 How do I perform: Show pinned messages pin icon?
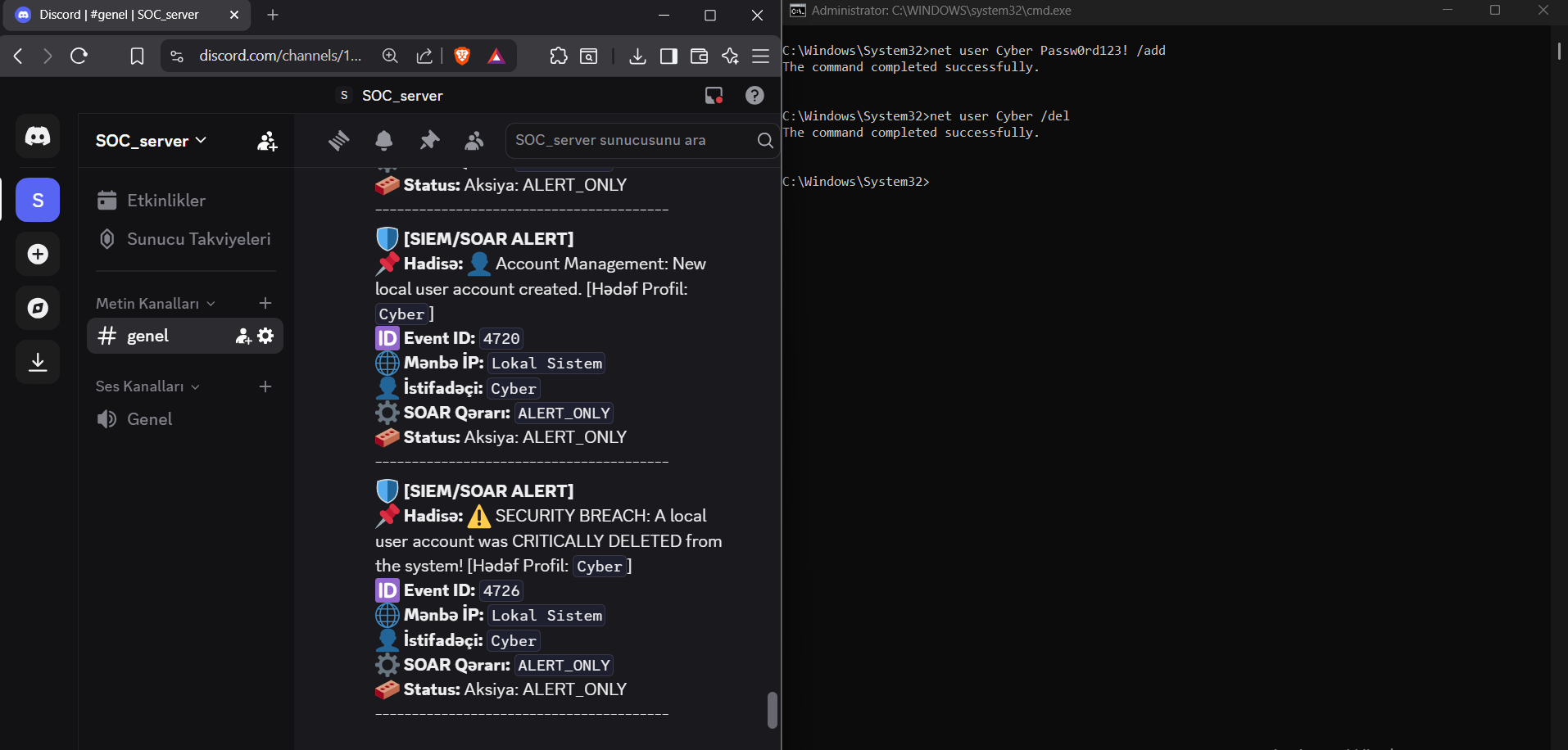(x=428, y=141)
